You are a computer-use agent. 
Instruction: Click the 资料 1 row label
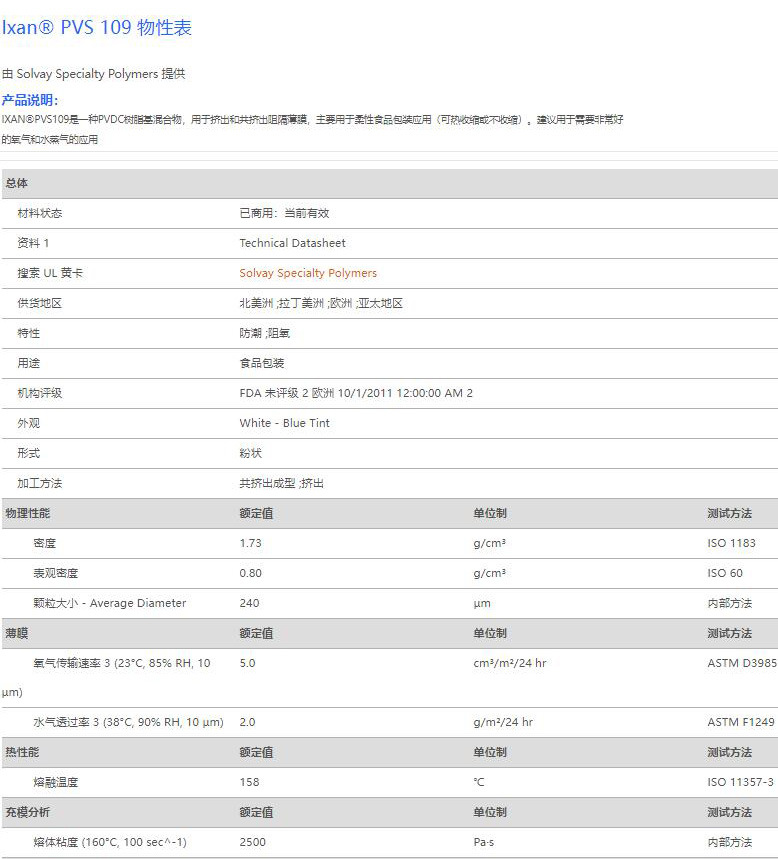pyautogui.click(x=33, y=243)
